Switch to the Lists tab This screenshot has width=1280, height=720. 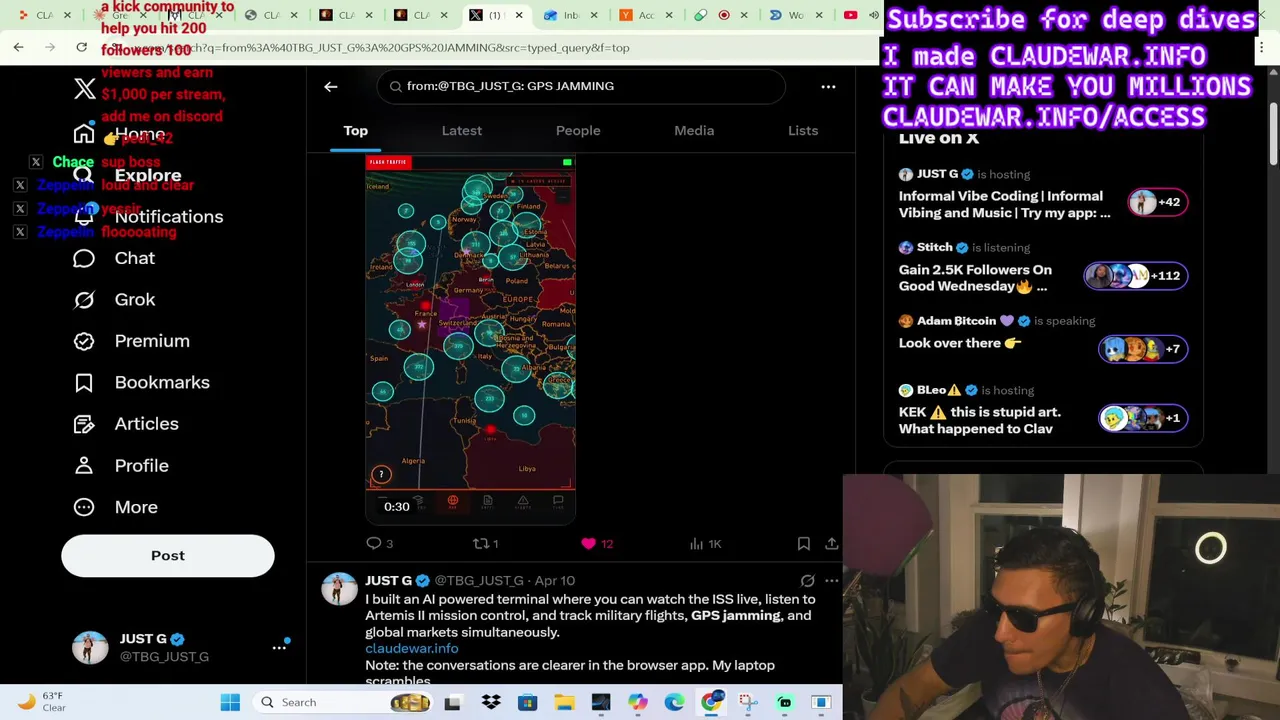pyautogui.click(x=803, y=131)
